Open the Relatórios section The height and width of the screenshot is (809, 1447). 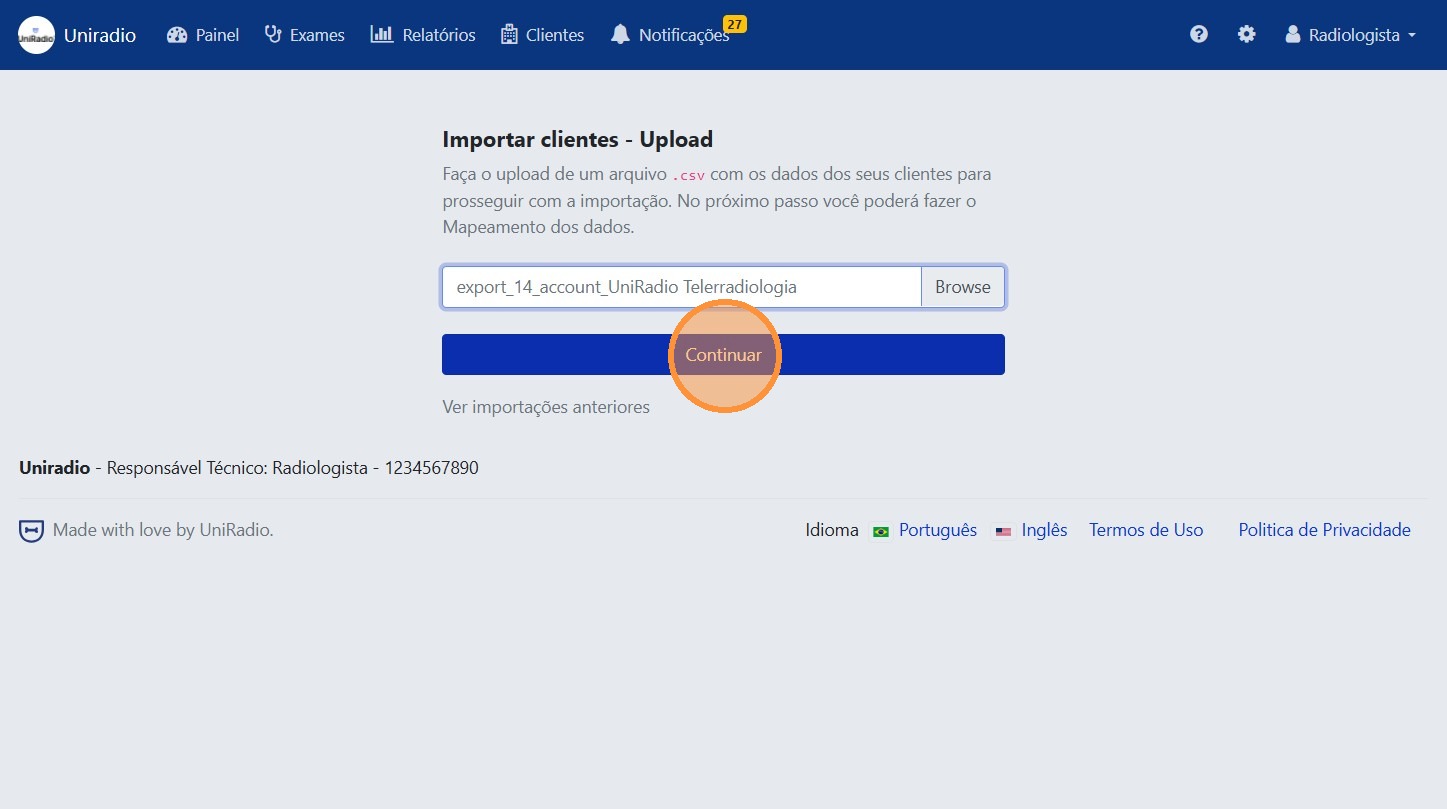point(423,35)
